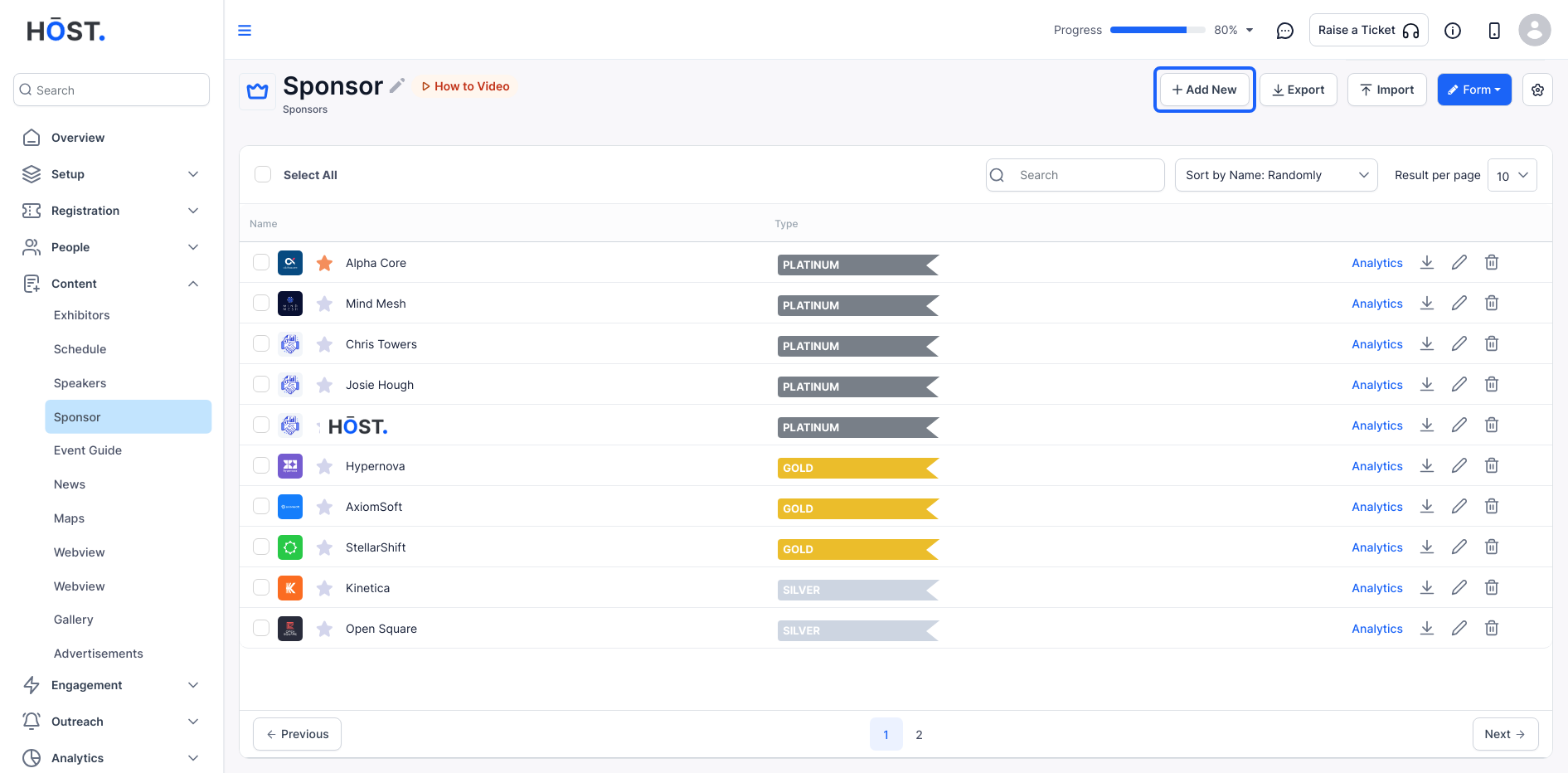Edit the Sponsor title pencil icon

[397, 85]
